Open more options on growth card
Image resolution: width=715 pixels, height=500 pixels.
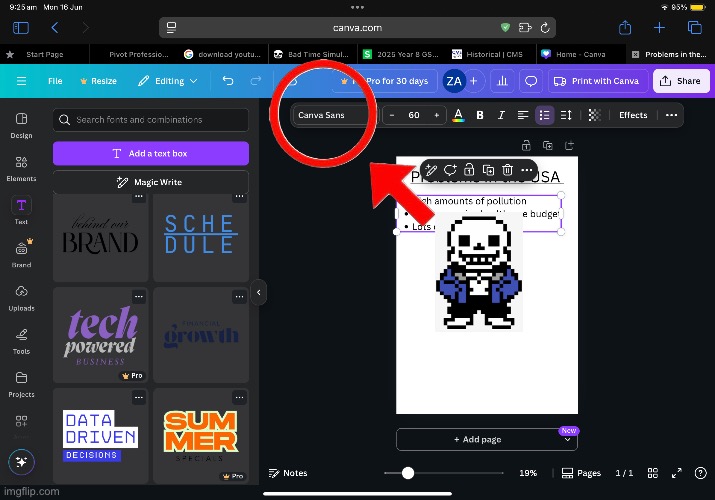click(239, 297)
